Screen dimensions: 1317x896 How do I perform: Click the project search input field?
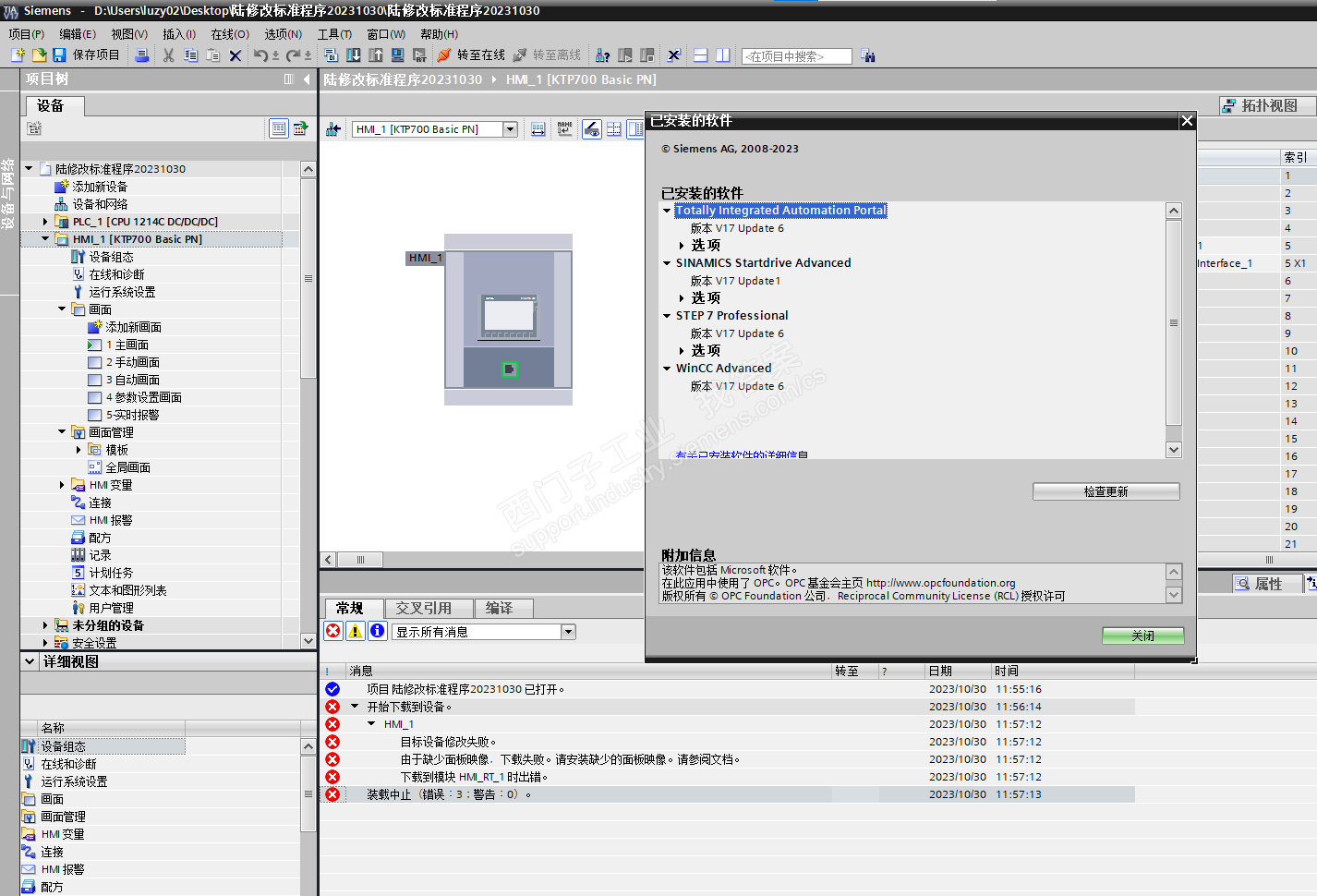[x=796, y=56]
